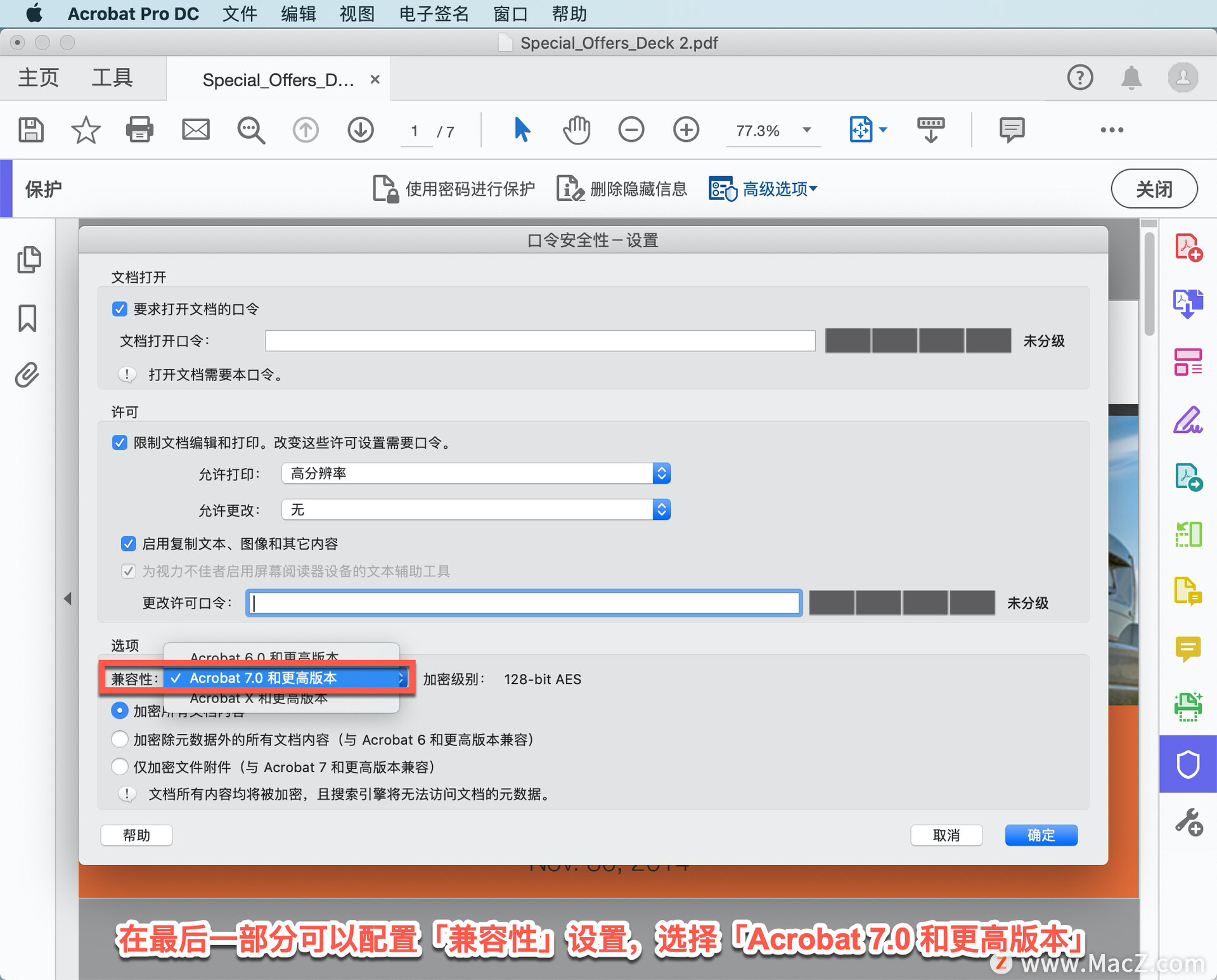Click the Create PDF icon in right pane
Screen dimensions: 1217x980
[x=1188, y=247]
